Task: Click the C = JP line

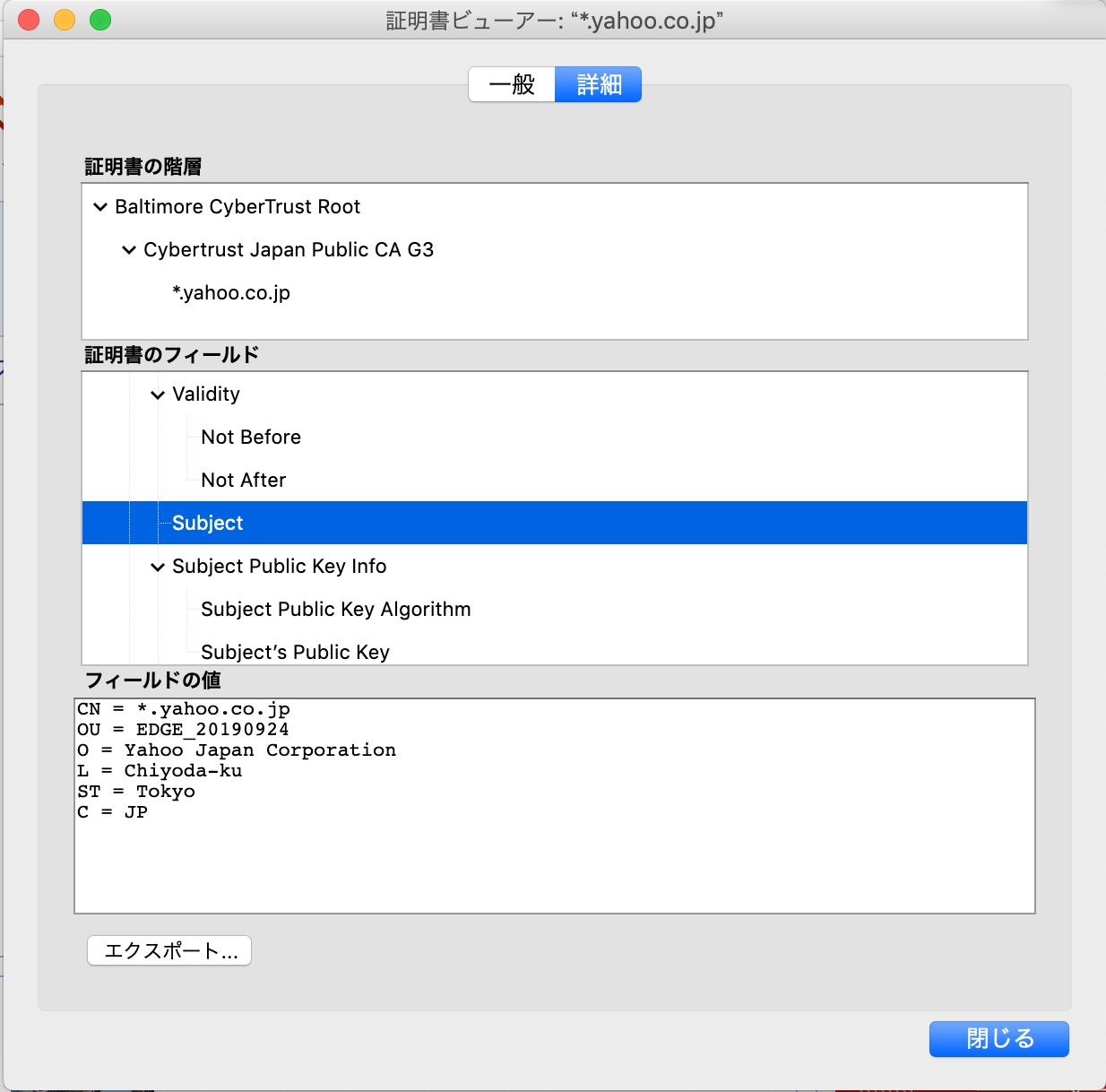Action: 112,812
